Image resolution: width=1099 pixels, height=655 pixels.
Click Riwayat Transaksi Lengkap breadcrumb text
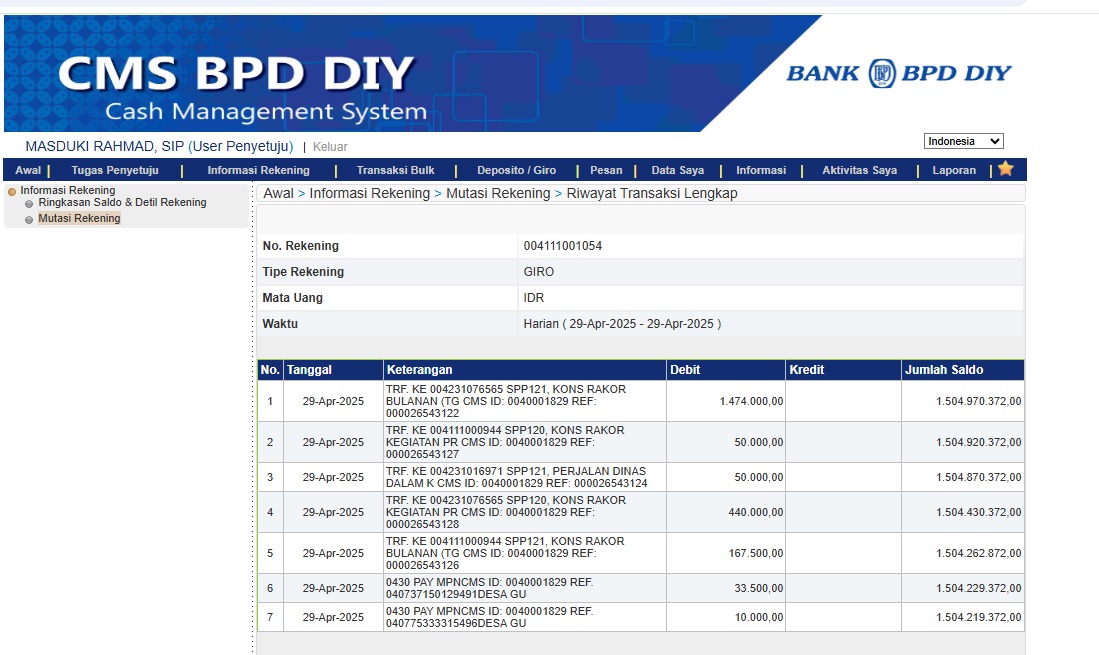point(652,193)
